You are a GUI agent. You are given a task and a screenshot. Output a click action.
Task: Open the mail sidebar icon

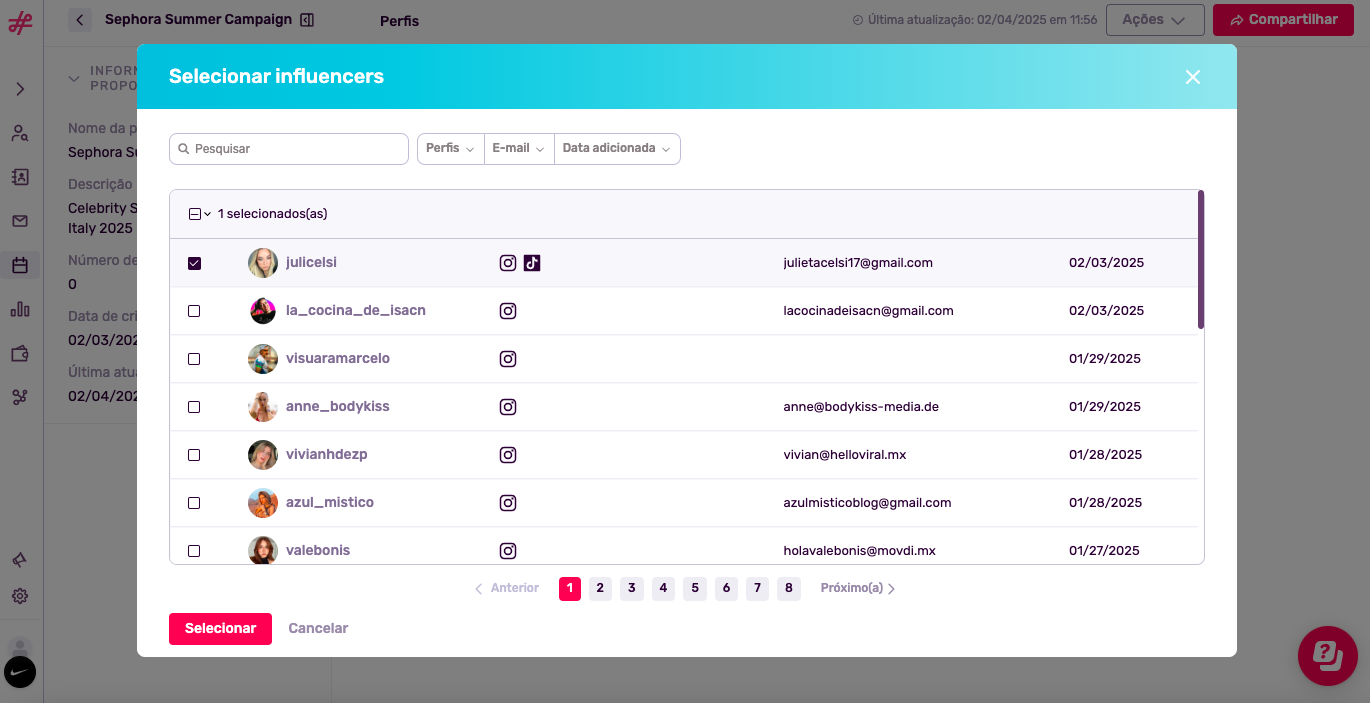pyautogui.click(x=20, y=221)
